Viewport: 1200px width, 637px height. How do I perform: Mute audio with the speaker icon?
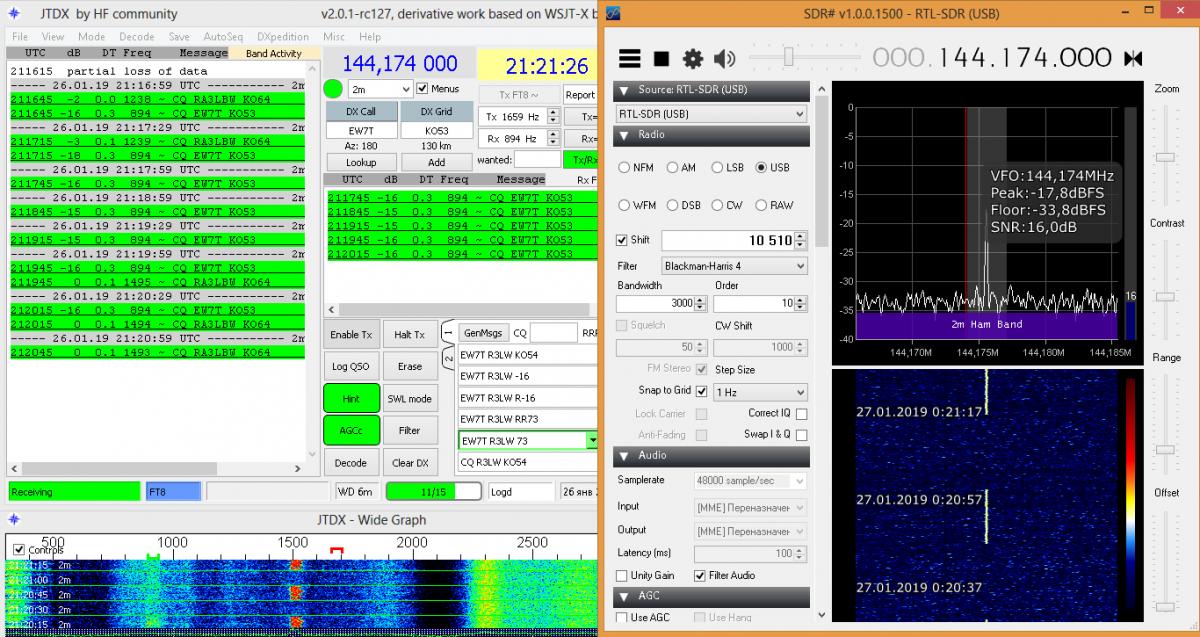pyautogui.click(x=724, y=58)
